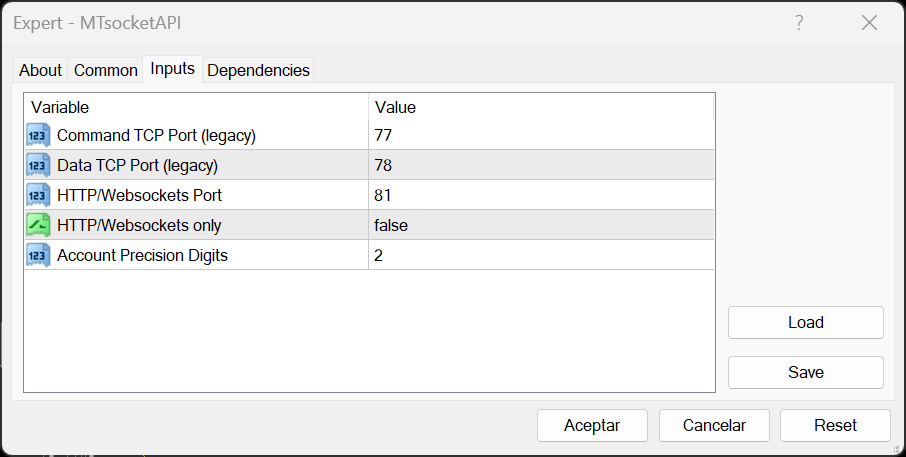Close the Expert MTsocketAPI dialog
Image resolution: width=906 pixels, height=457 pixels.
869,23
